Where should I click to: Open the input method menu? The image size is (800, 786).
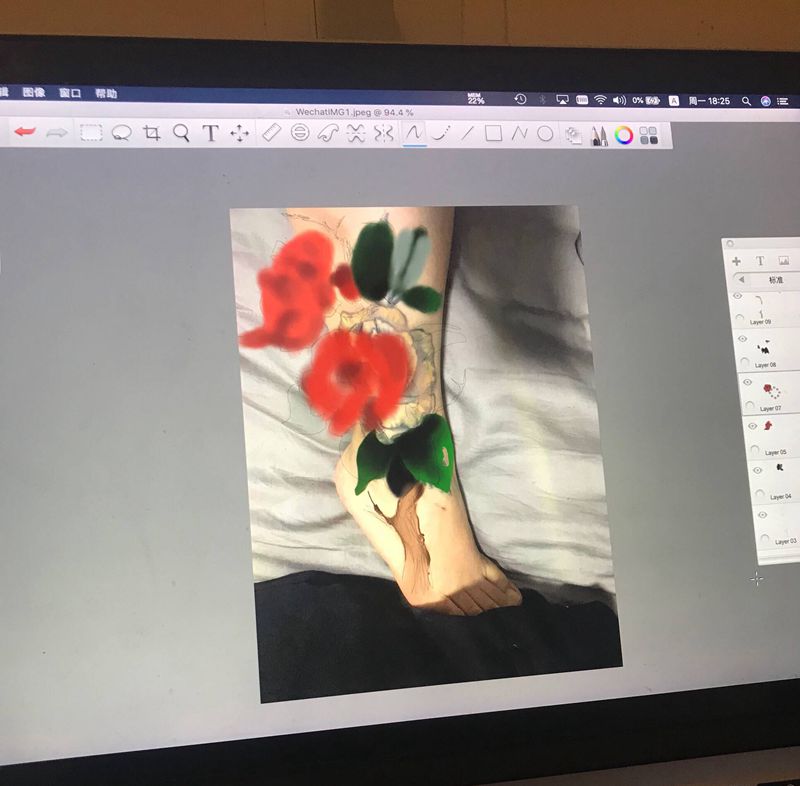[674, 101]
